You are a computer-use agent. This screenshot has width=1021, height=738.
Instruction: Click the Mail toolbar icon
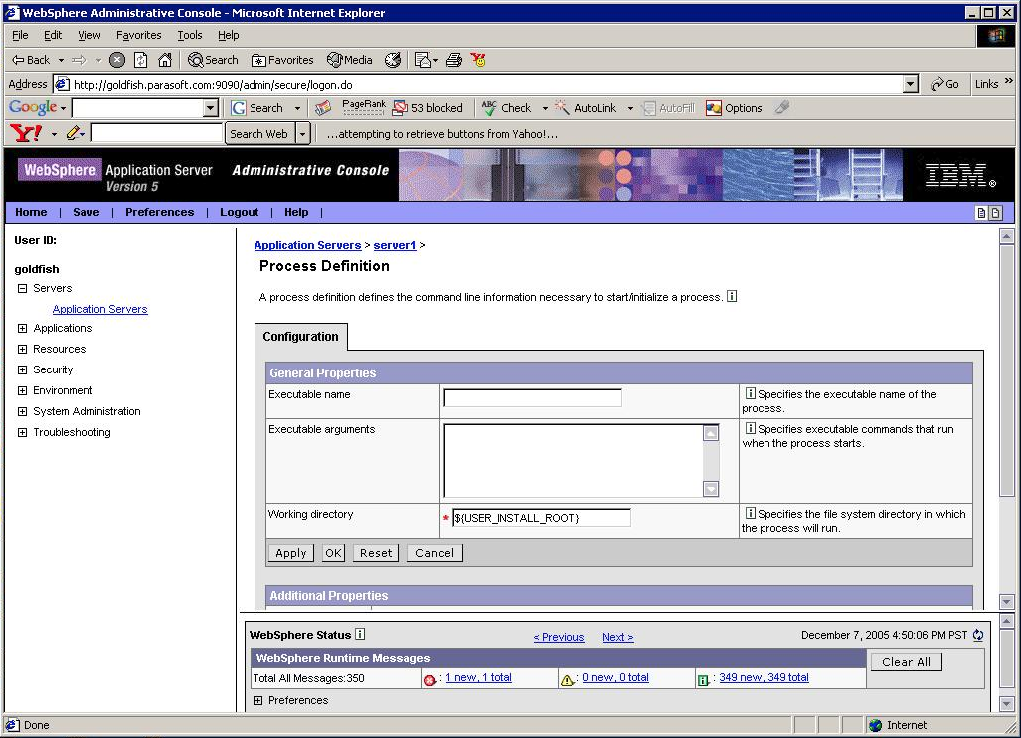point(423,60)
